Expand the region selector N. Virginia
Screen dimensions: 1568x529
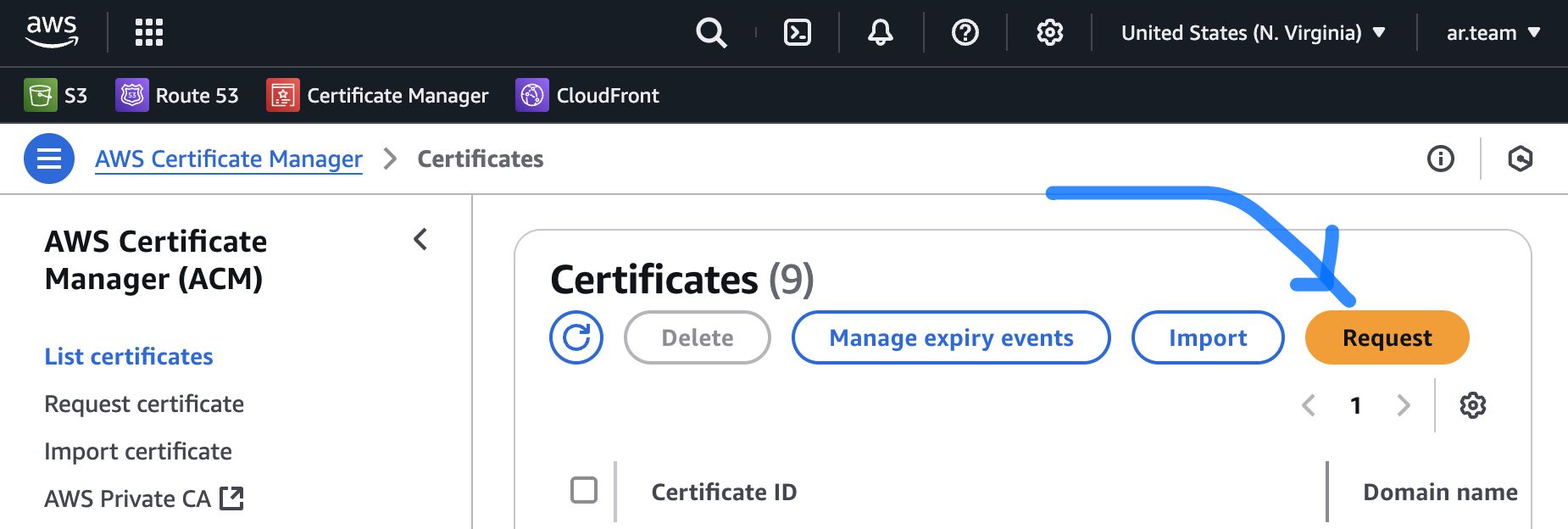point(1253,33)
